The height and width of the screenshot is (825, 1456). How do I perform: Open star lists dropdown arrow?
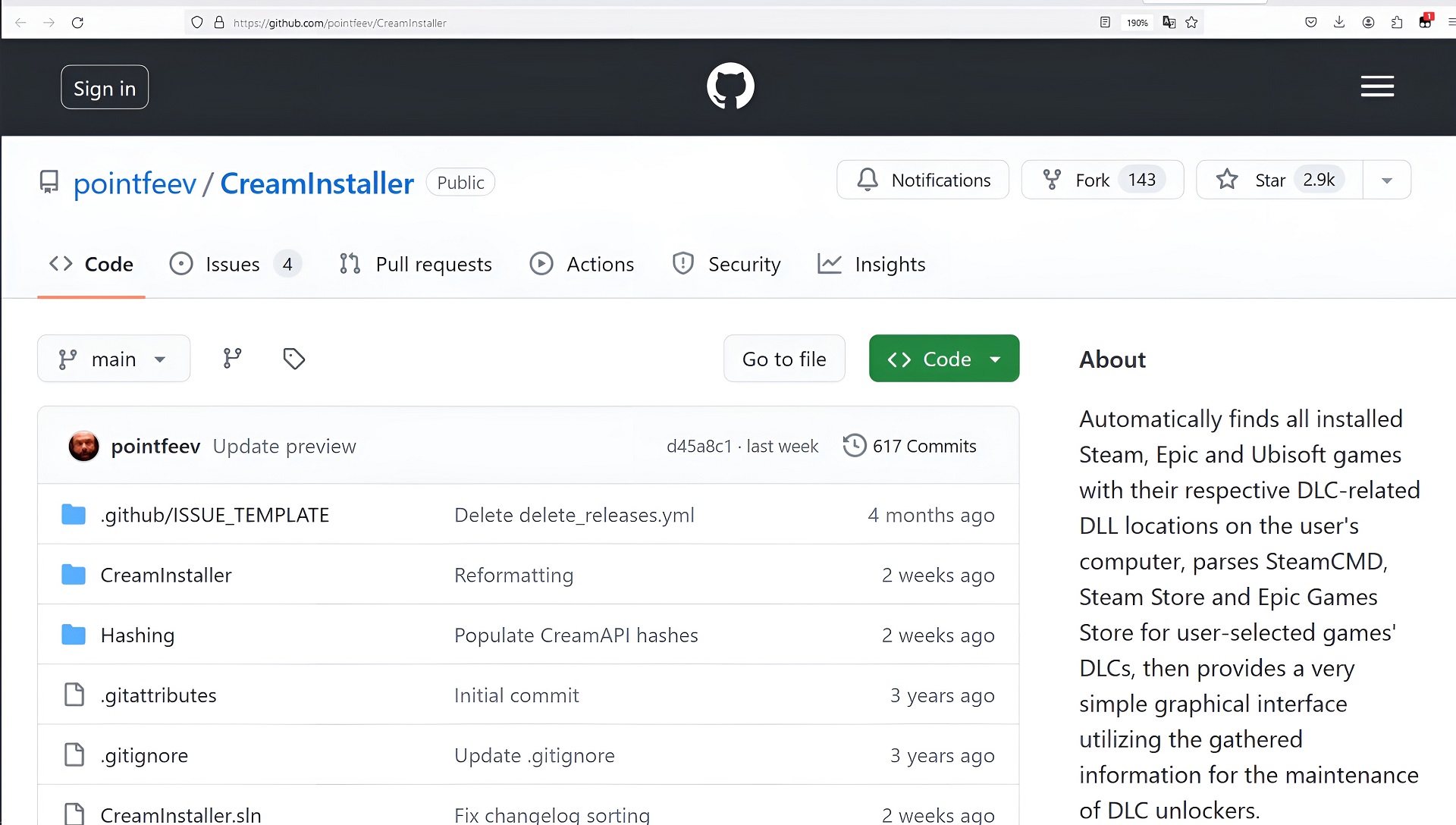[x=1386, y=180]
